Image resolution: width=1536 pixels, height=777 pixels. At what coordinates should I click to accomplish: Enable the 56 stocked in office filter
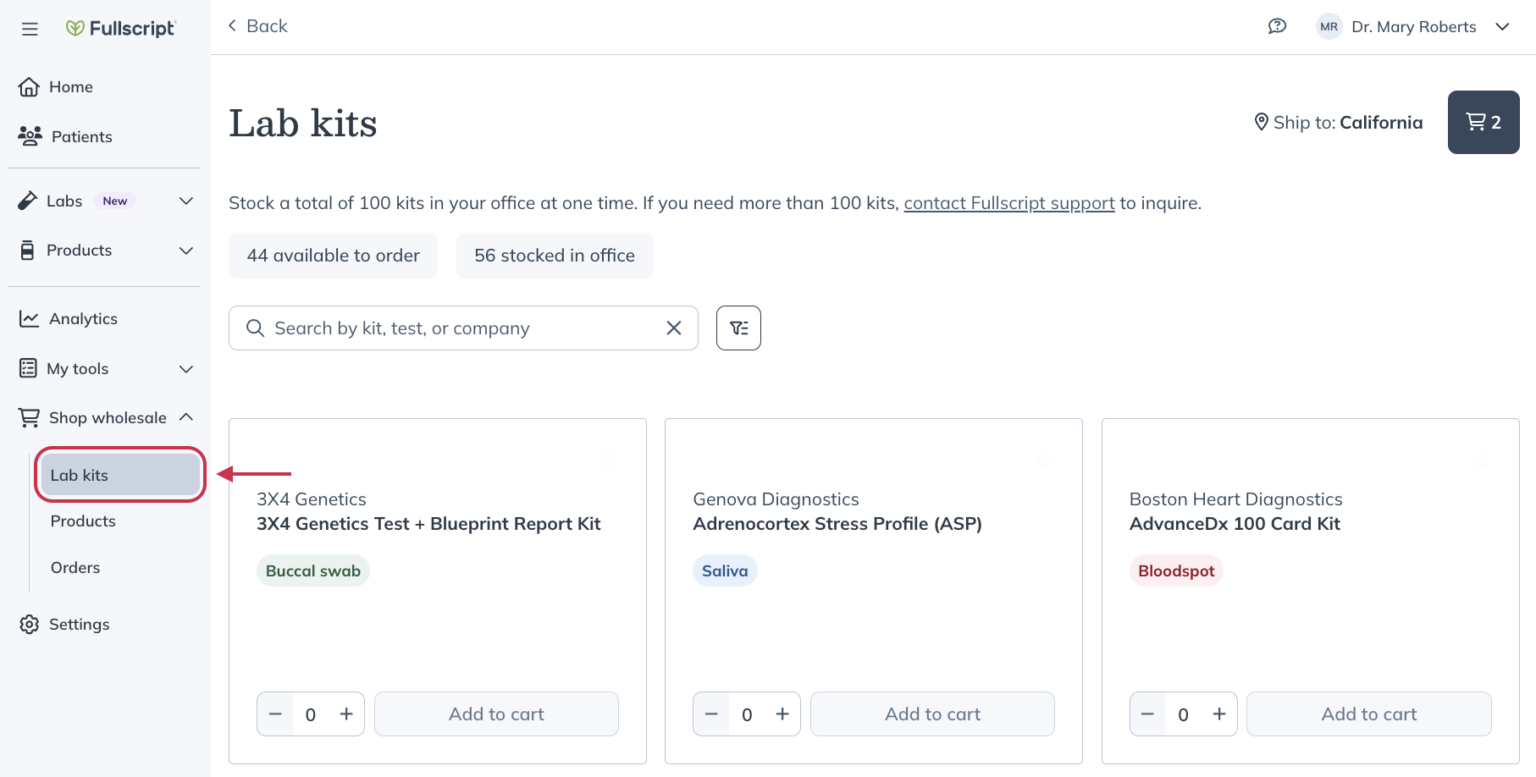point(555,255)
